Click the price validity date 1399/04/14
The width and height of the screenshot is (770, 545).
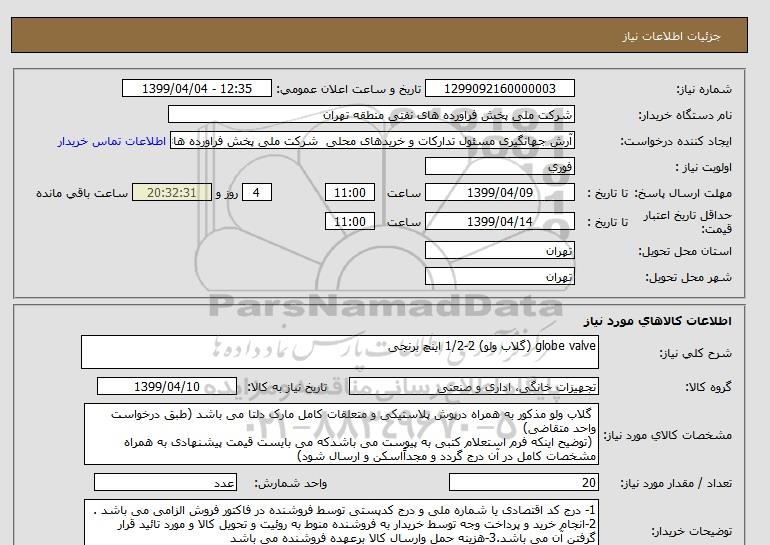[500, 221]
